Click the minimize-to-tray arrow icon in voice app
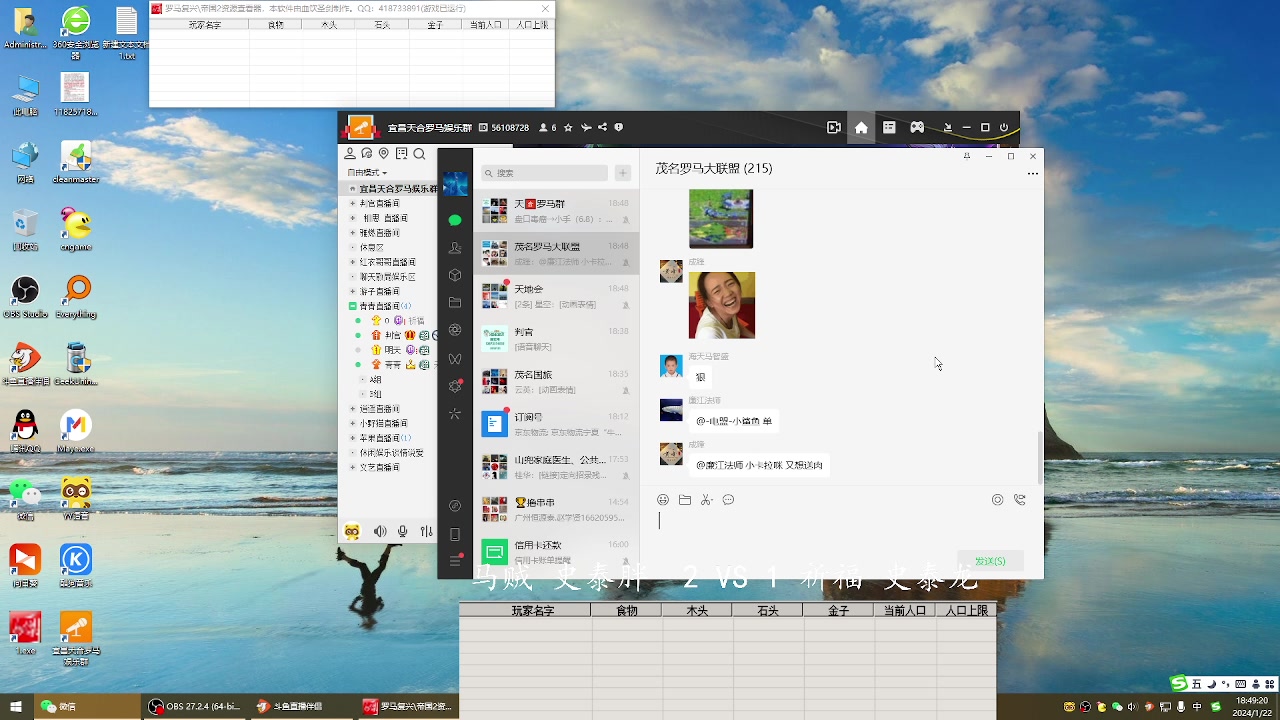 (947, 128)
